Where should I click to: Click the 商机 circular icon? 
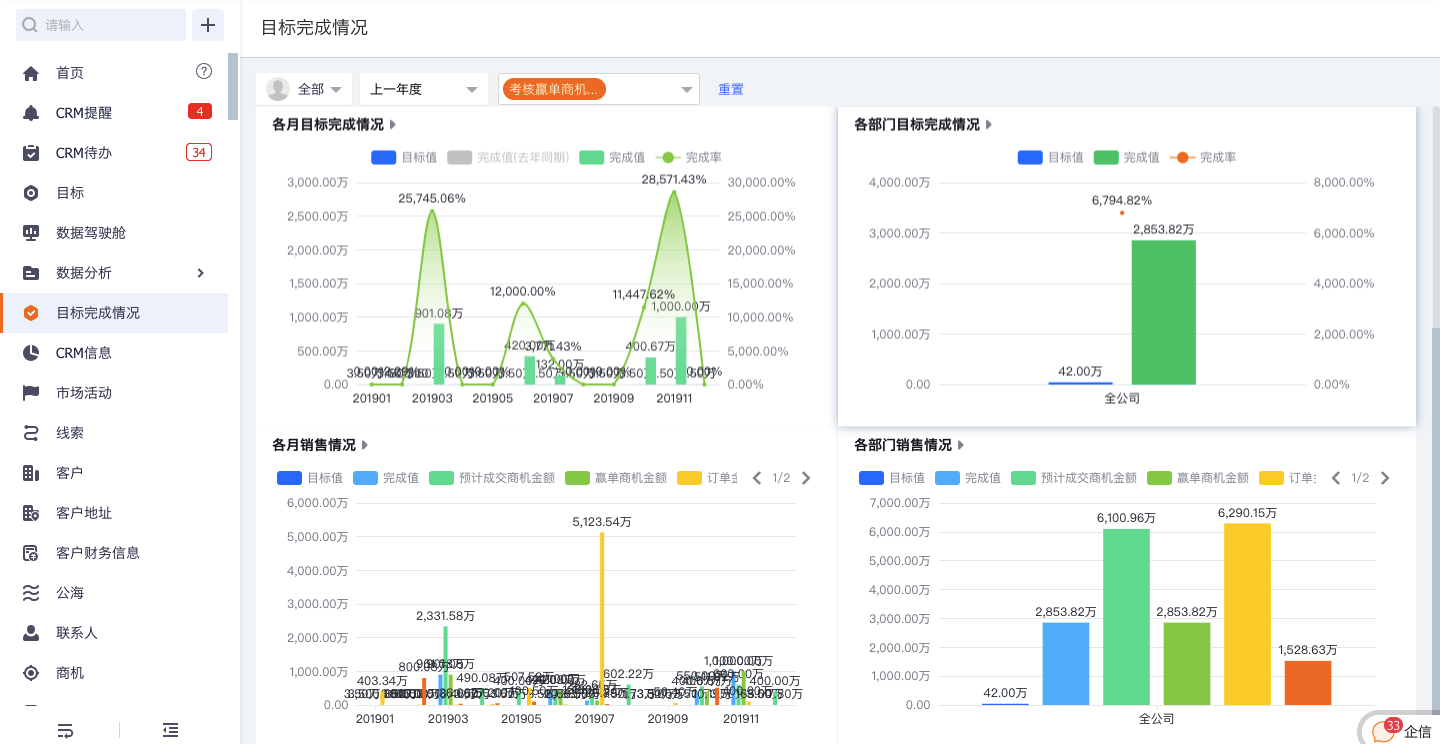[x=31, y=673]
